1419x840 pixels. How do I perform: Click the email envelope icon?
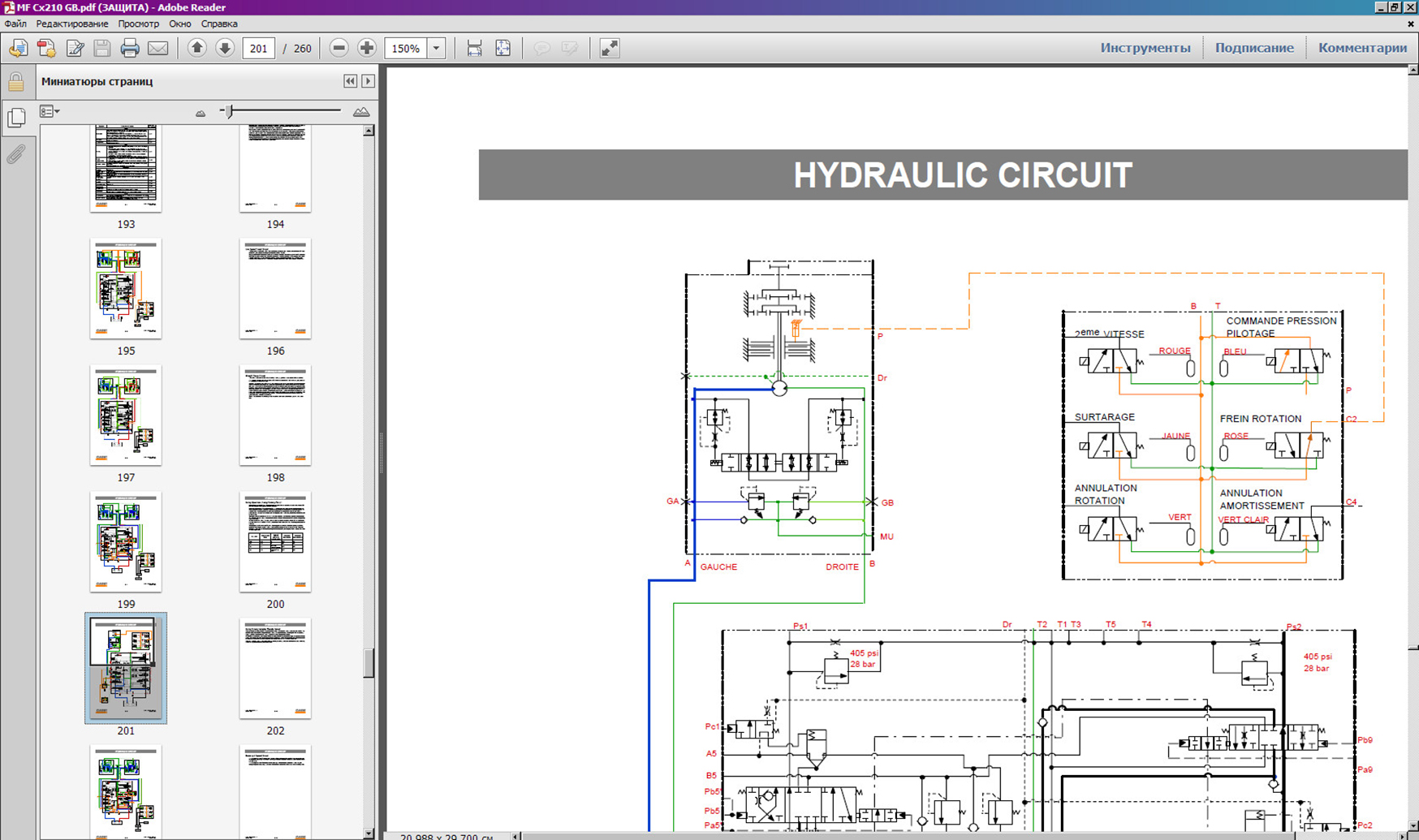click(158, 49)
